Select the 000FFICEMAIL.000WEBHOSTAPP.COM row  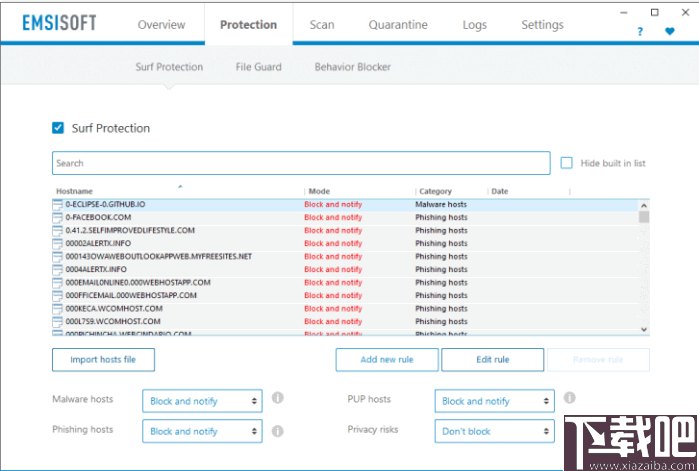click(x=345, y=295)
